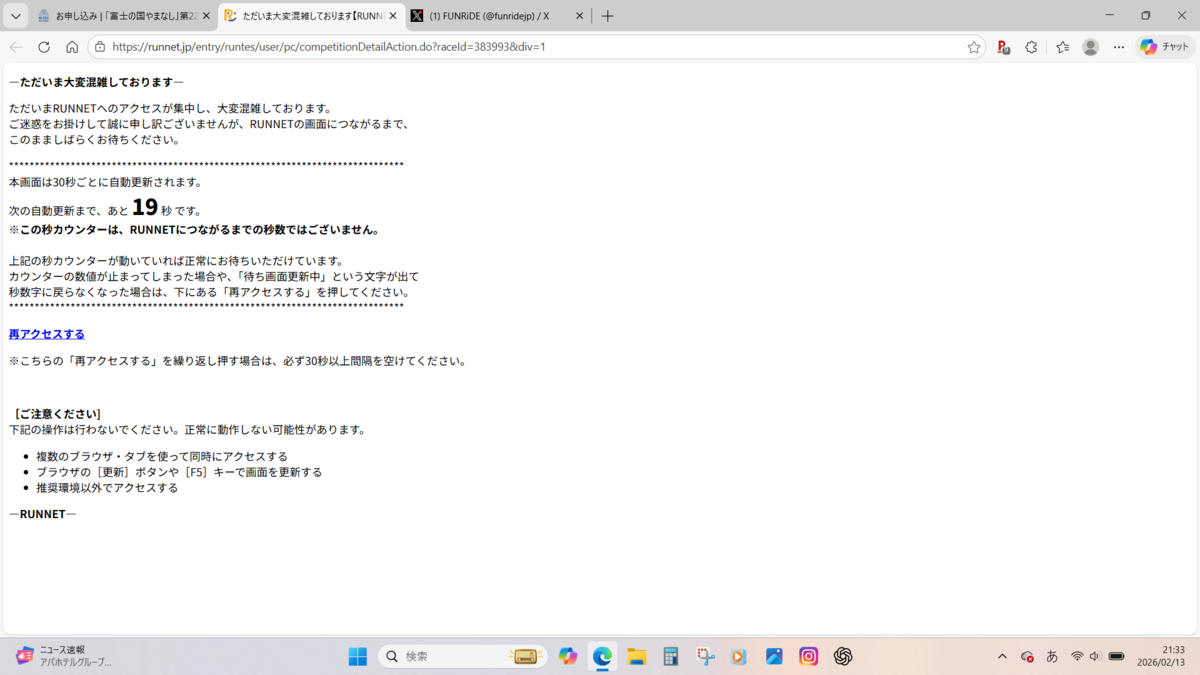
Task: Reload the page with refresh icon
Action: click(44, 47)
